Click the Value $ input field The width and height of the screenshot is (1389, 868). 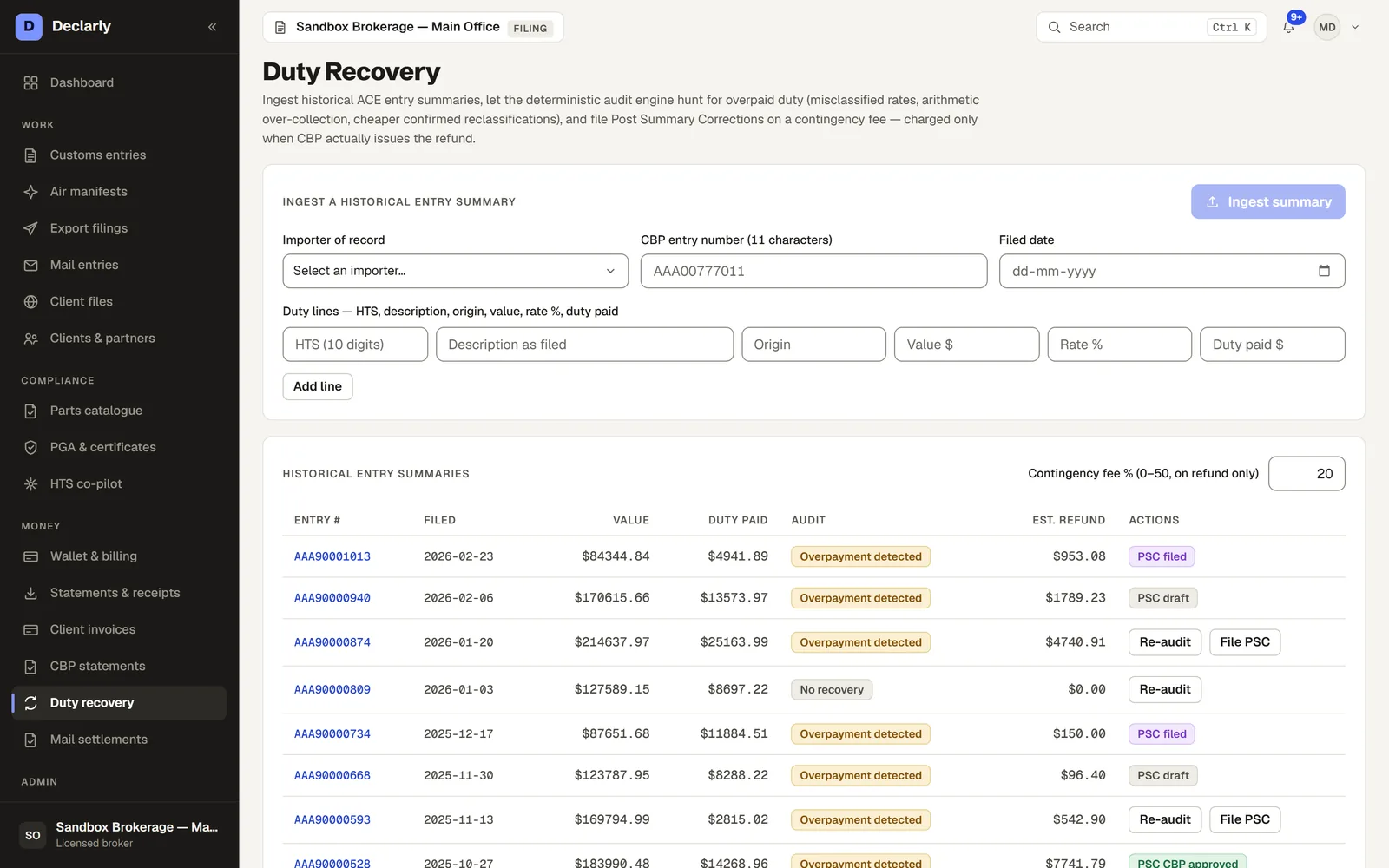[x=966, y=345]
